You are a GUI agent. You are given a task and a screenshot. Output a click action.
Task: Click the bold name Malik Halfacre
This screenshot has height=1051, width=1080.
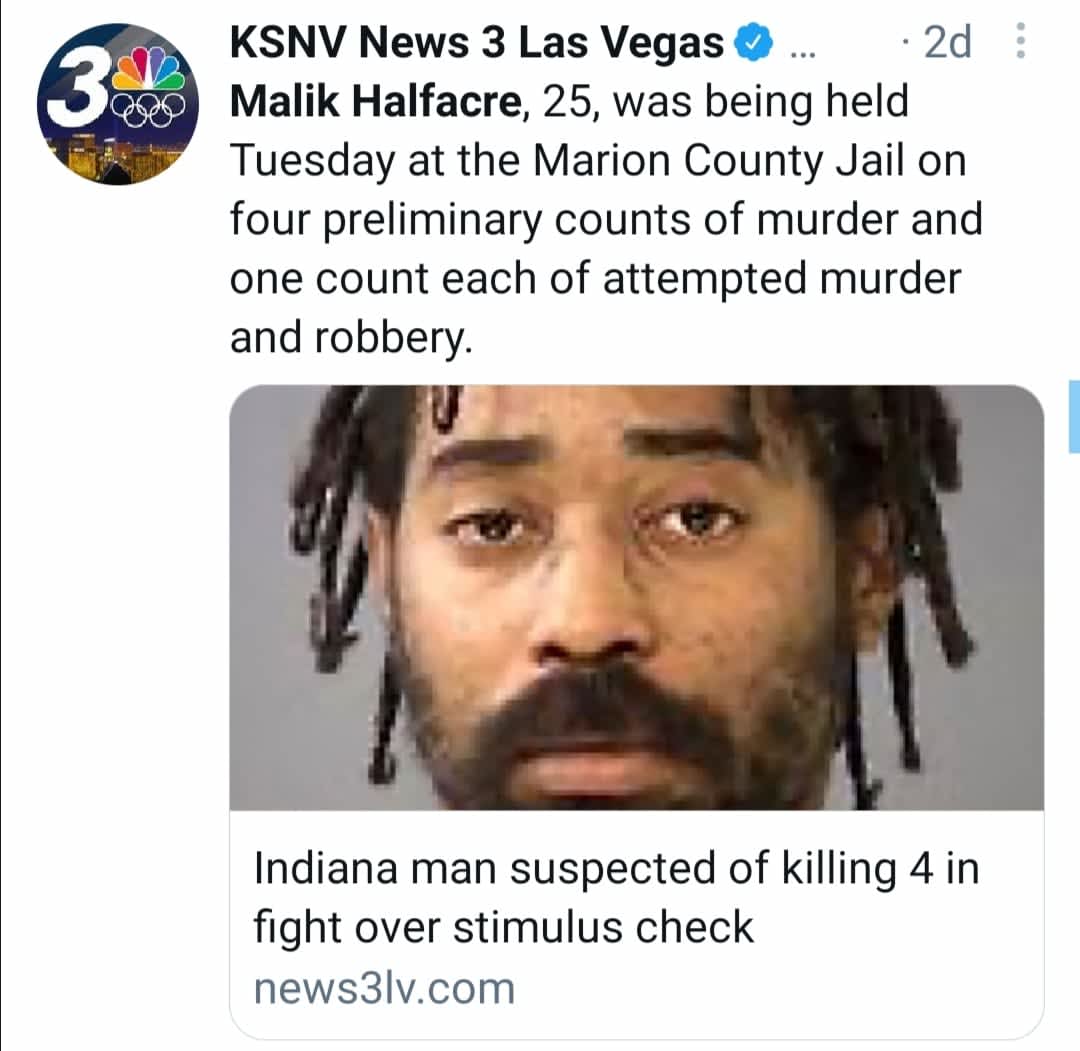377,101
